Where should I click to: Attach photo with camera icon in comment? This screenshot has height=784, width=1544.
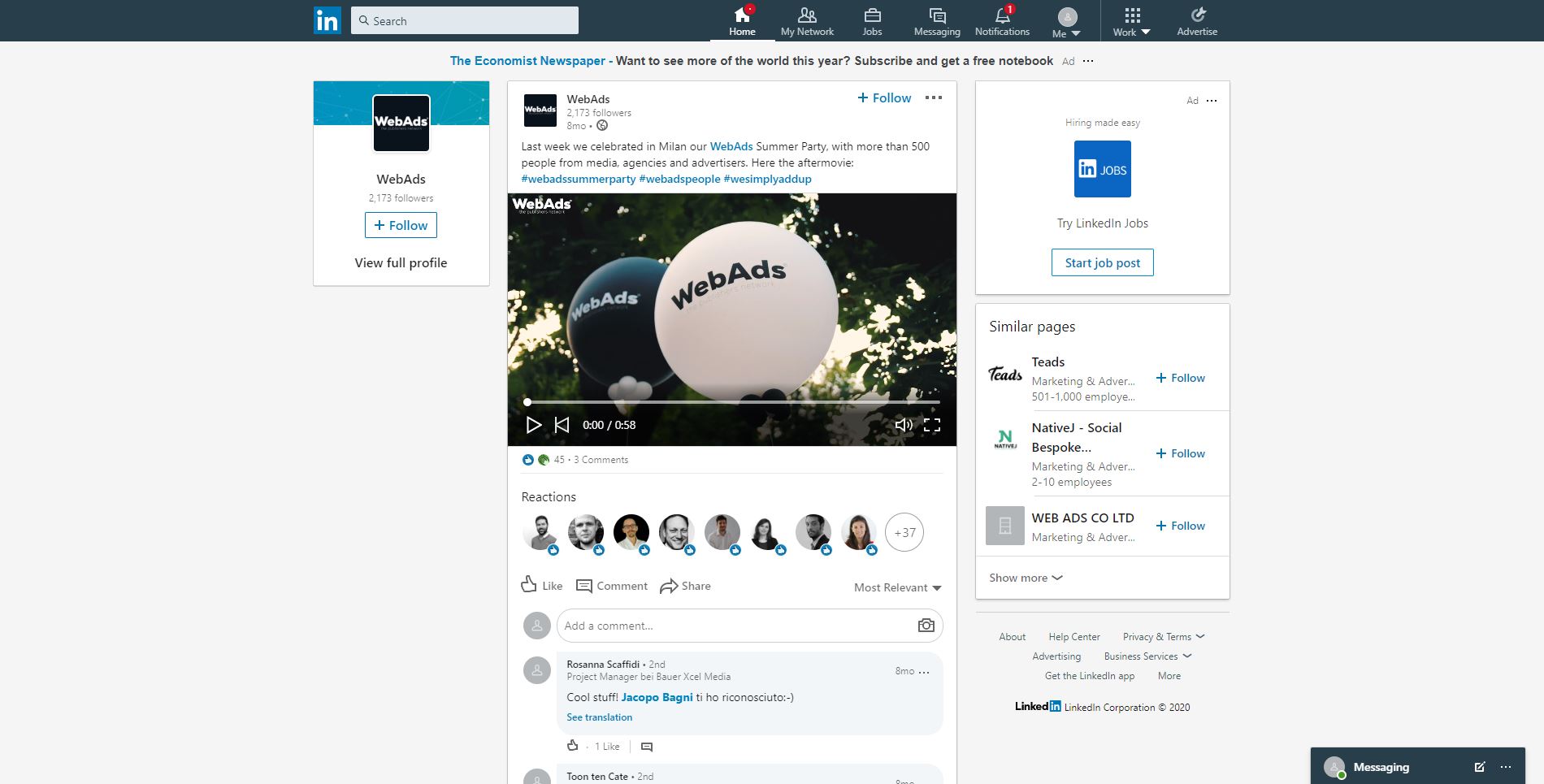coord(926,626)
